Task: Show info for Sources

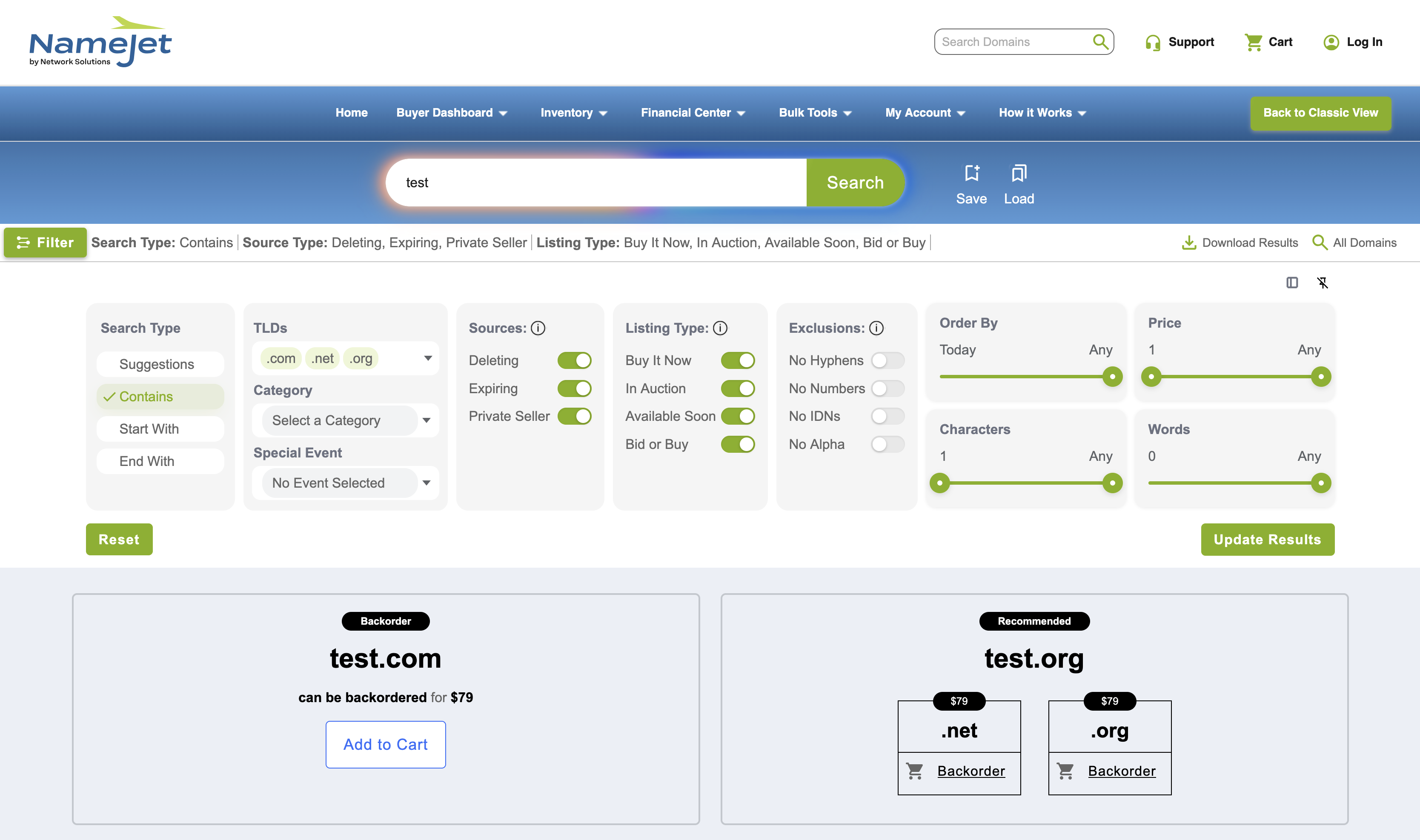Action: click(538, 329)
